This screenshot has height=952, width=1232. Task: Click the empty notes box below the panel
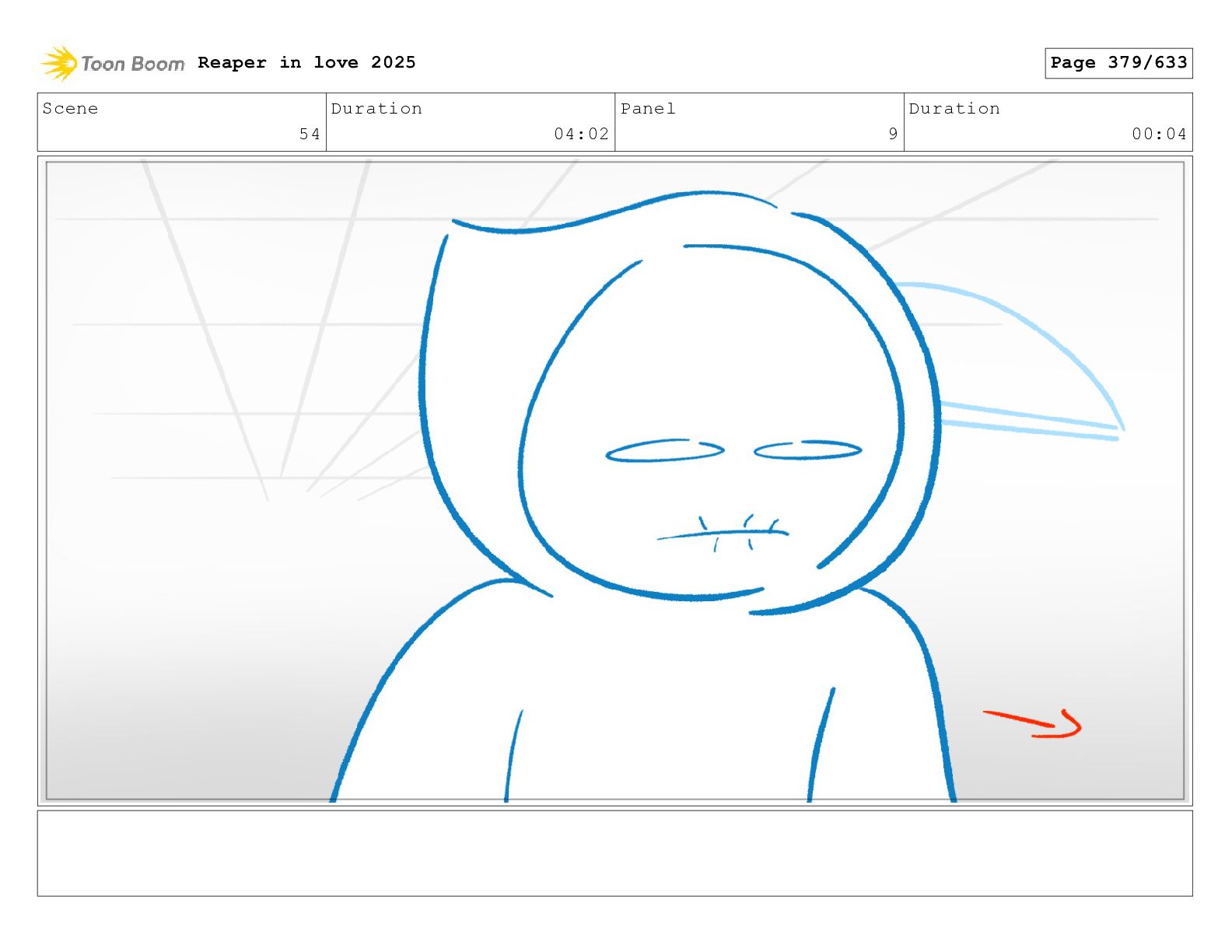[614, 853]
